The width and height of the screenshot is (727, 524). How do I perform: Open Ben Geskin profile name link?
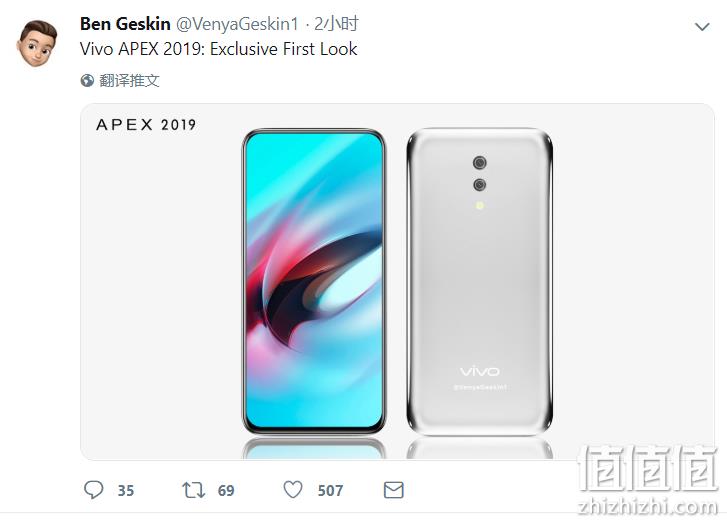tap(125, 24)
